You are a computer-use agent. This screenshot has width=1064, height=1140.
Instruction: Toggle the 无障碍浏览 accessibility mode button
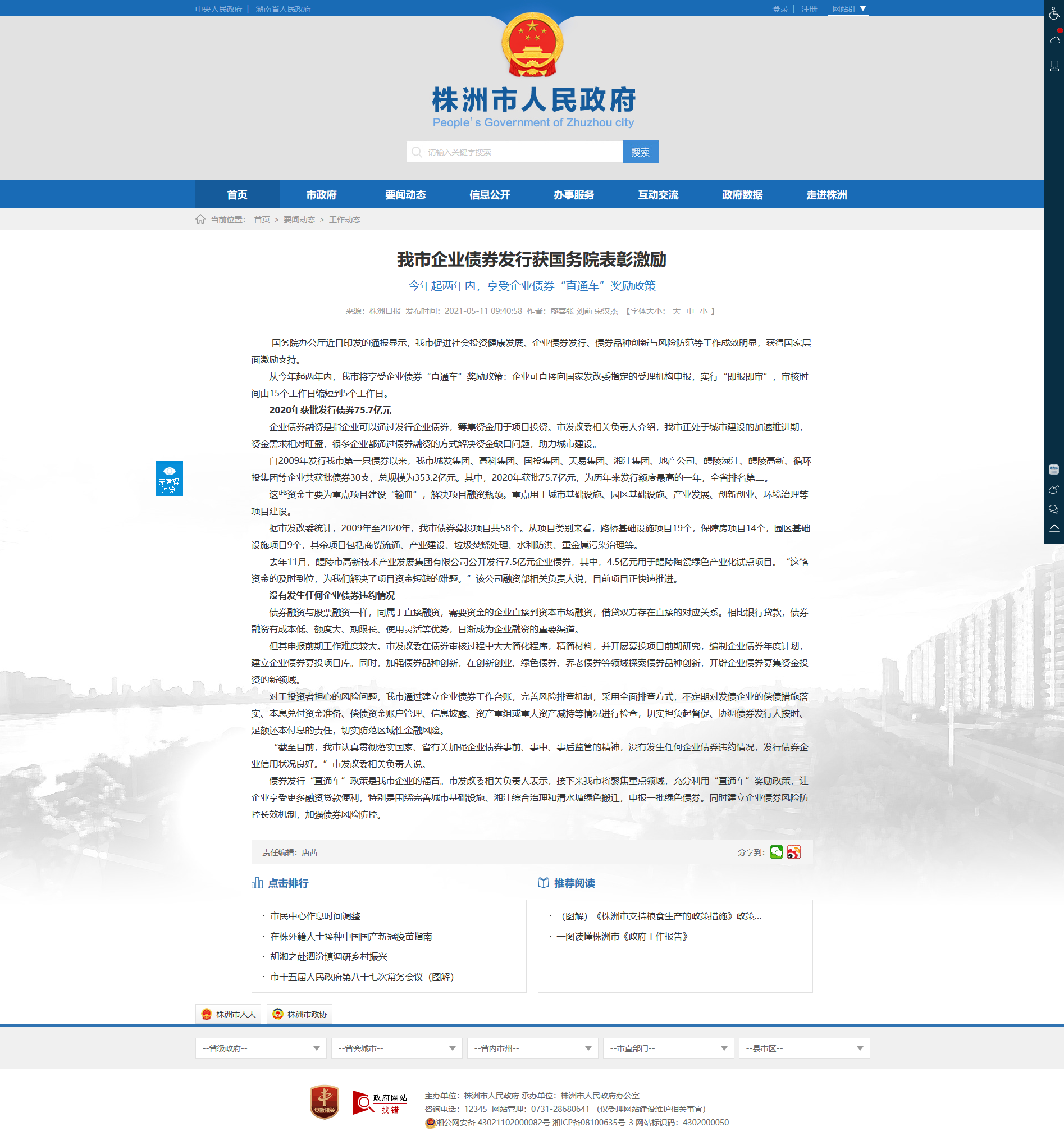pos(169,478)
